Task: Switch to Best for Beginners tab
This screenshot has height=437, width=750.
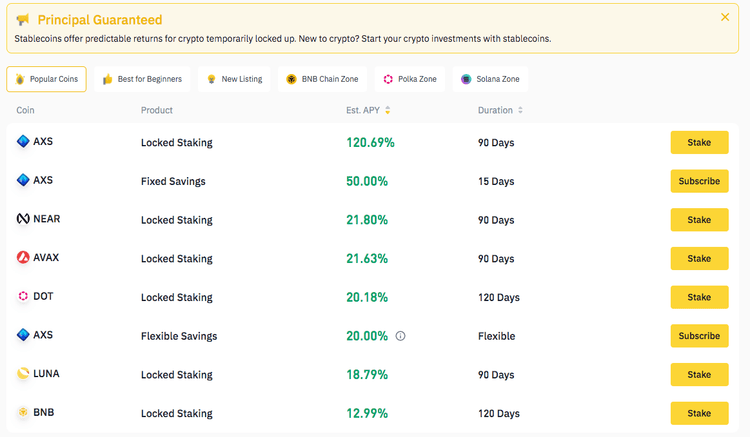Action: point(142,79)
